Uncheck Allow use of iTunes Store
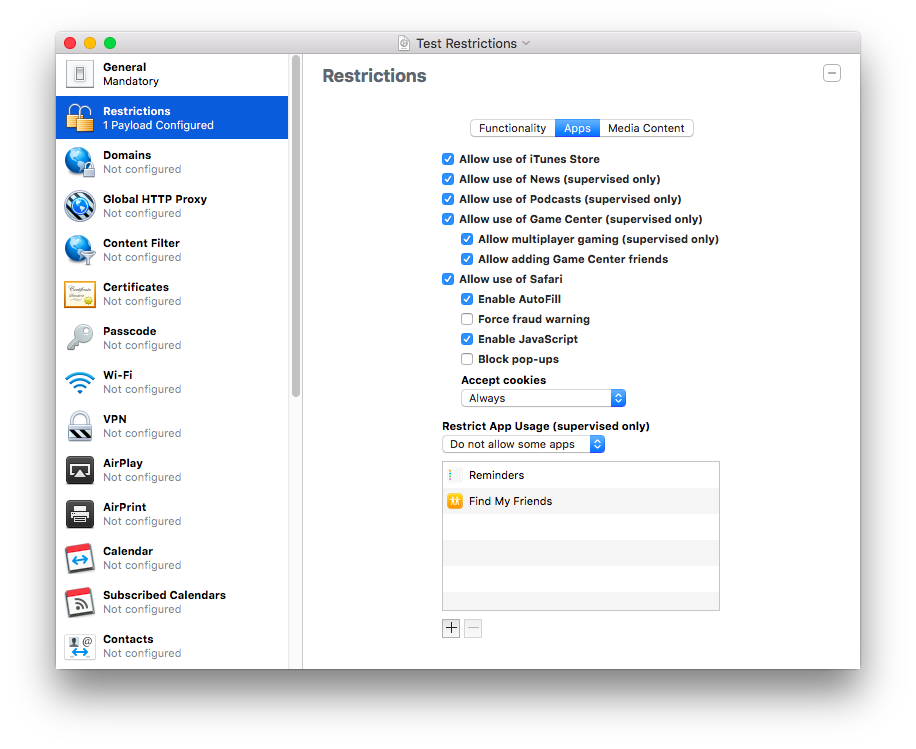The width and height of the screenshot is (916, 749). (448, 159)
